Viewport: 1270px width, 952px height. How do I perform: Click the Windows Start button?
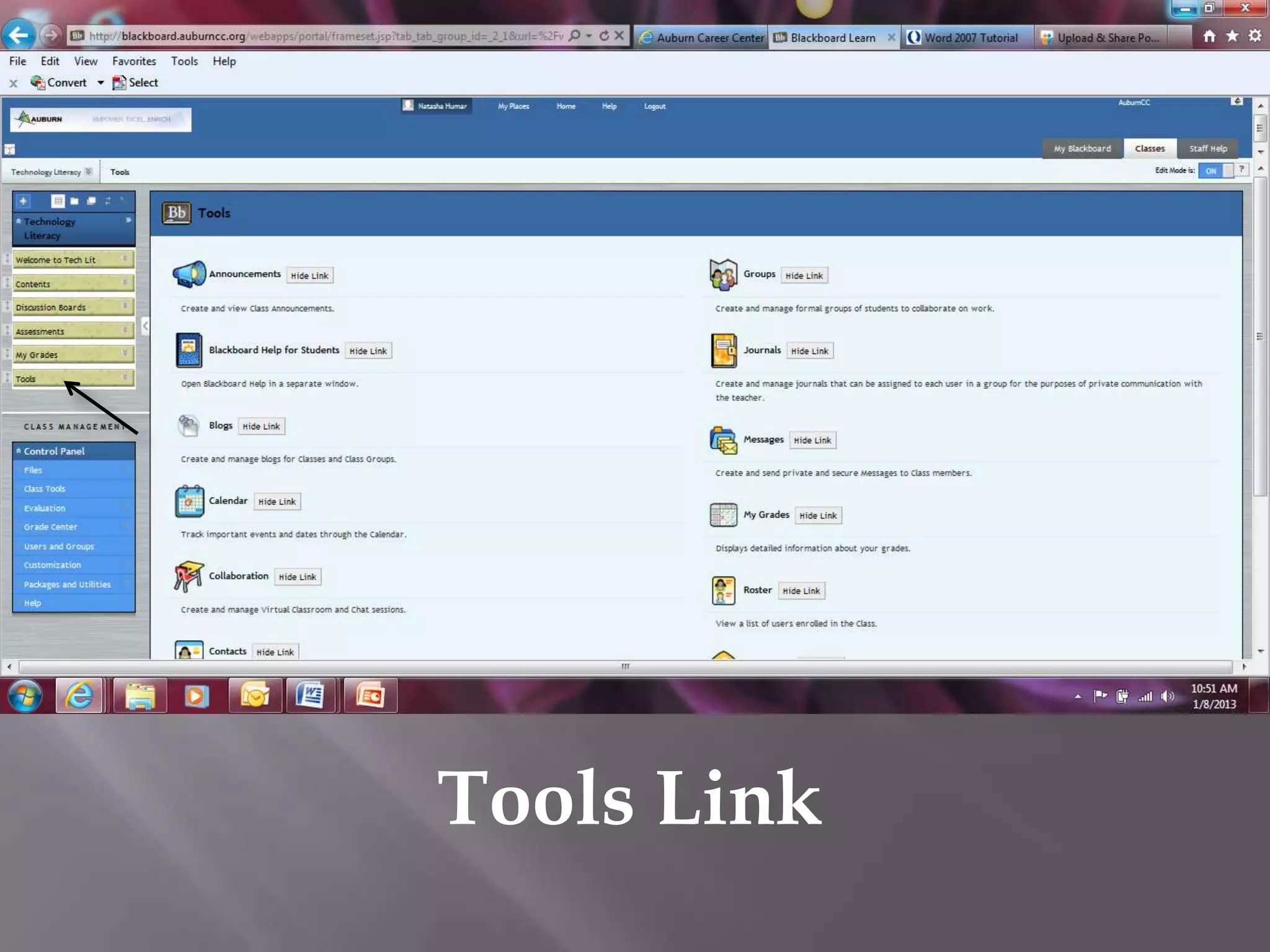point(25,695)
